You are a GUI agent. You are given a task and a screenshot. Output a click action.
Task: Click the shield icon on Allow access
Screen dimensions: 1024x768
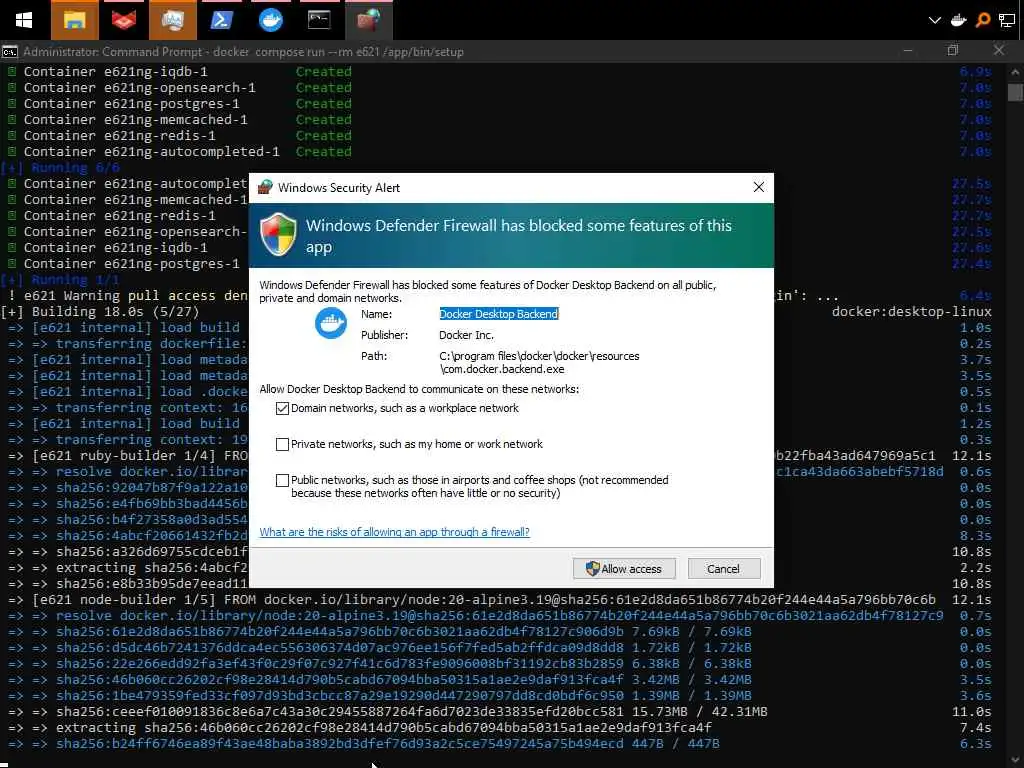[x=592, y=569]
